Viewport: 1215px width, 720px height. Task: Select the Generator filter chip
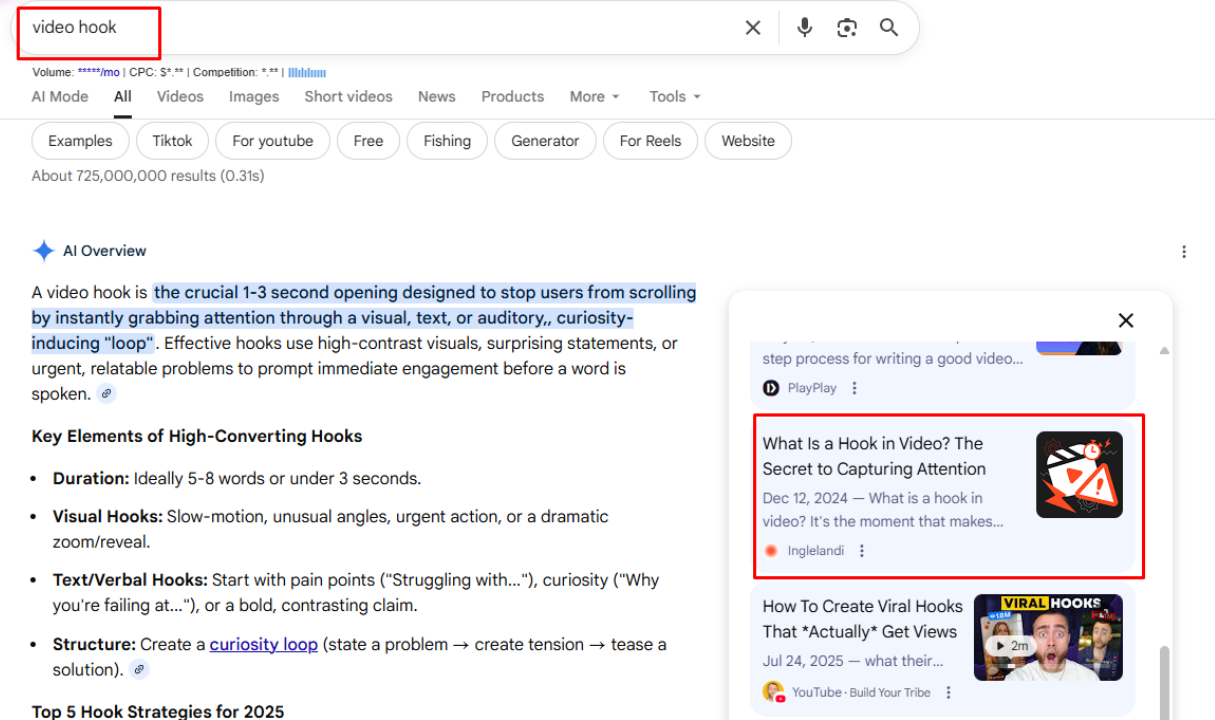(545, 141)
